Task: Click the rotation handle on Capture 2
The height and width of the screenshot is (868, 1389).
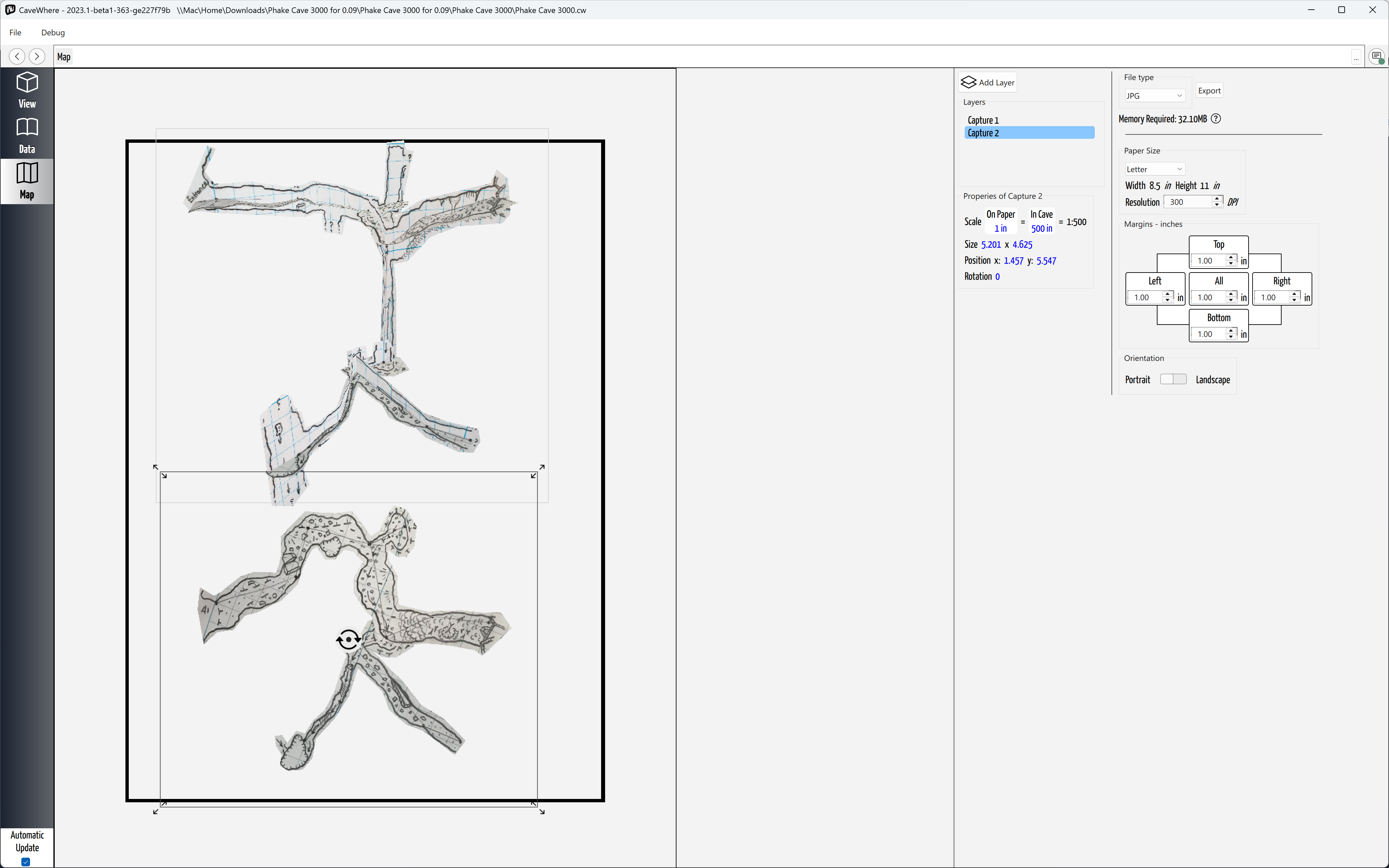Action: (348, 639)
